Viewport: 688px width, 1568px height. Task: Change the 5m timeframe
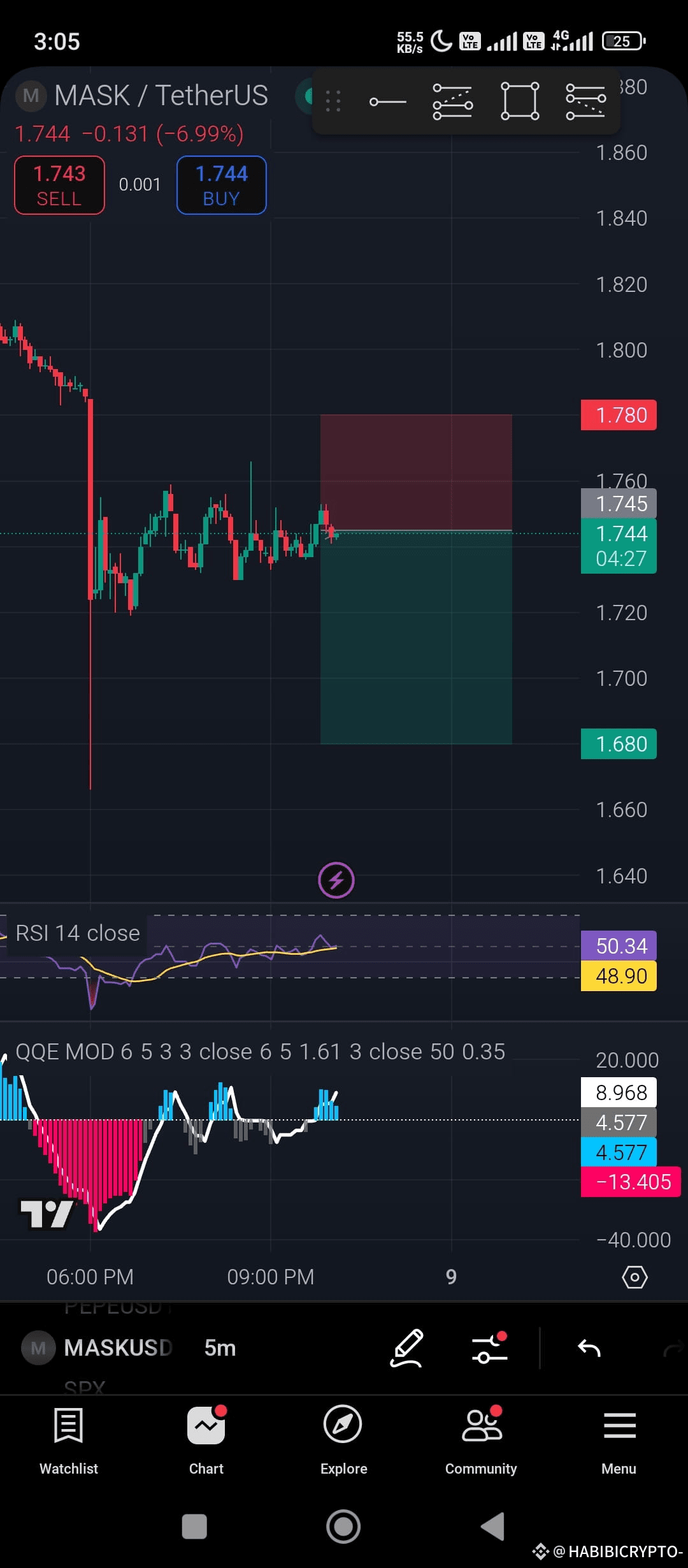coord(220,1348)
